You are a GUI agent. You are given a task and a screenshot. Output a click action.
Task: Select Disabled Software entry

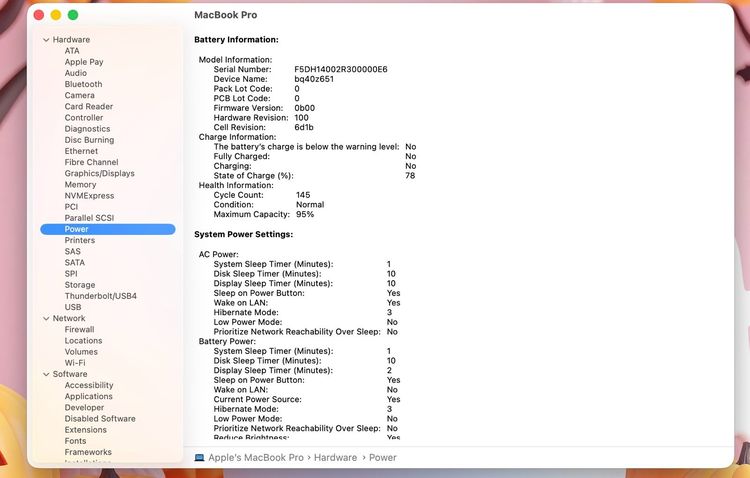pyautogui.click(x=100, y=419)
